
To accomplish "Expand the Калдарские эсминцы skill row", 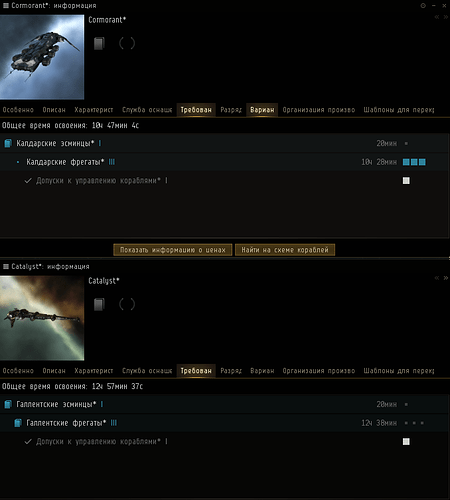I will 224,143.
